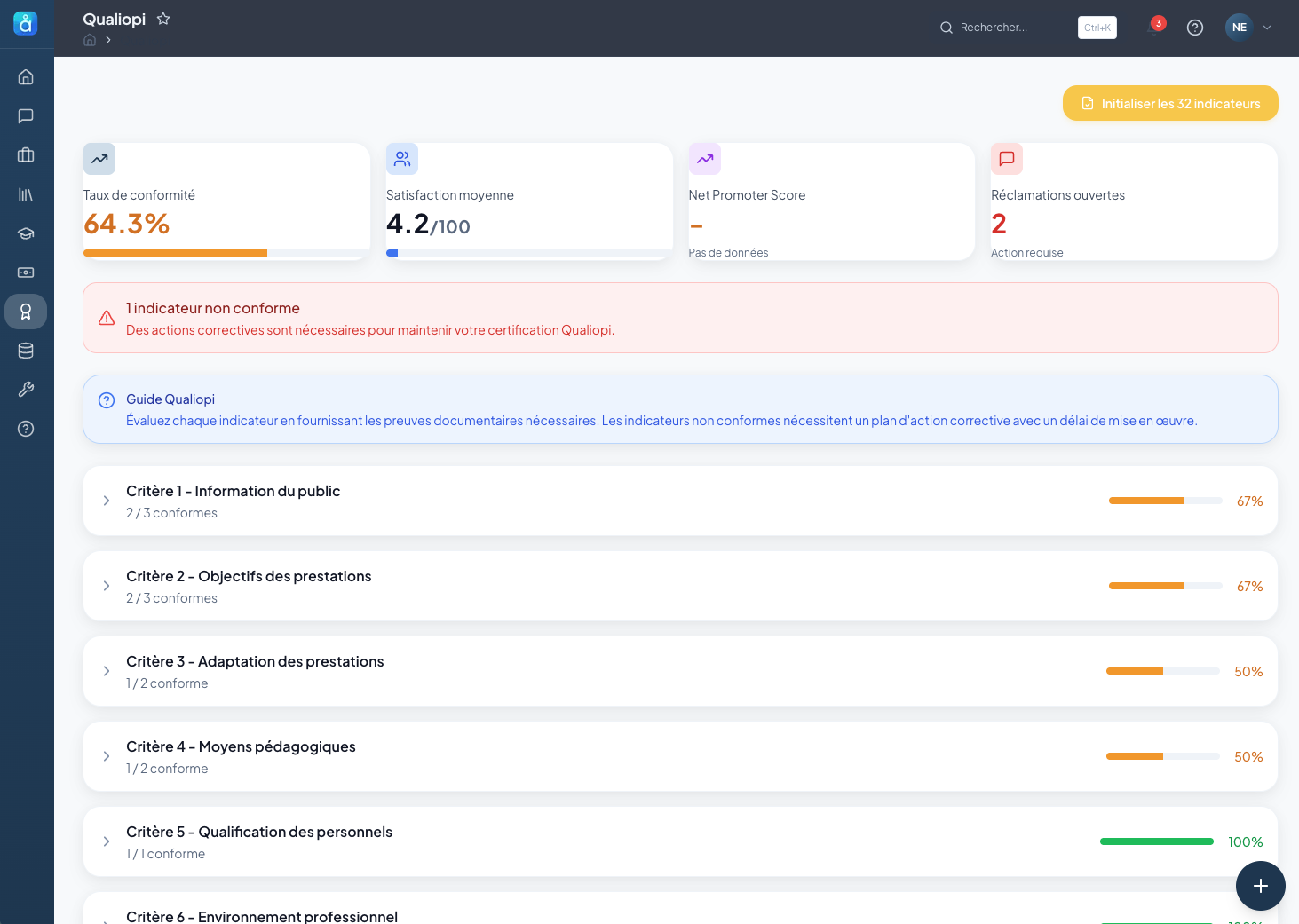Viewport: 1299px width, 924px height.
Task: Click the Guide Qualiopi question mark icon
Action: (107, 400)
